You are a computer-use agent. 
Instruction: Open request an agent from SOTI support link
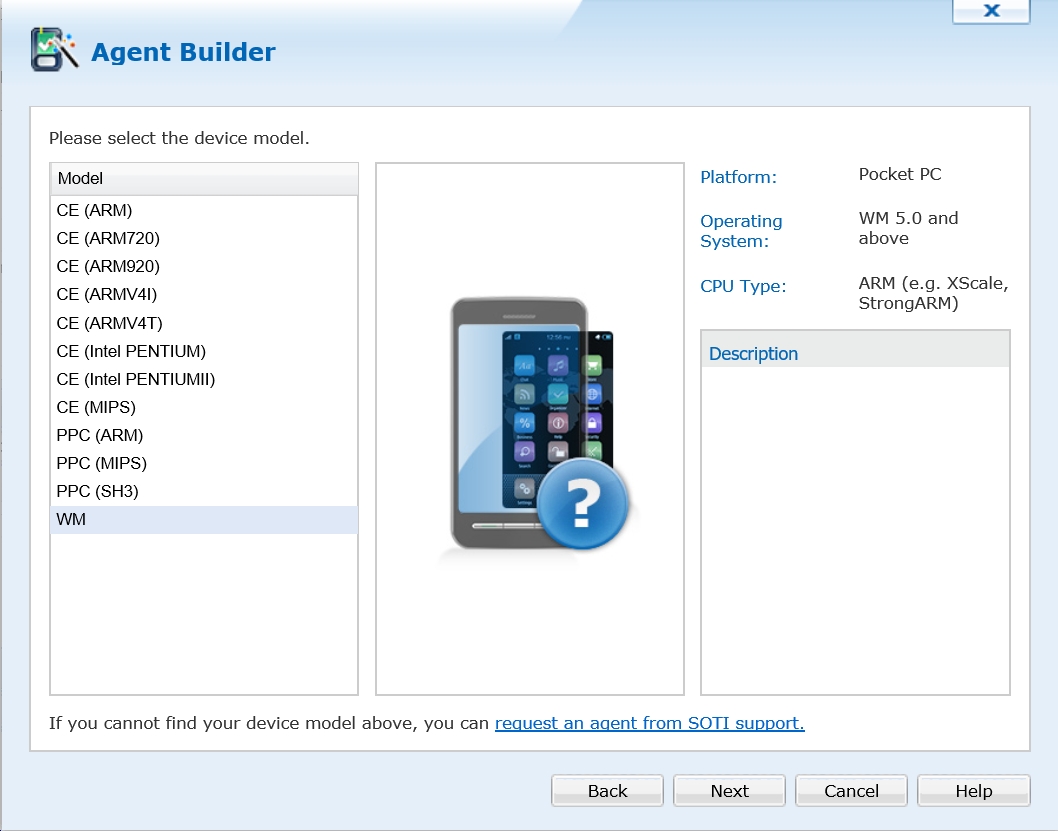(649, 723)
